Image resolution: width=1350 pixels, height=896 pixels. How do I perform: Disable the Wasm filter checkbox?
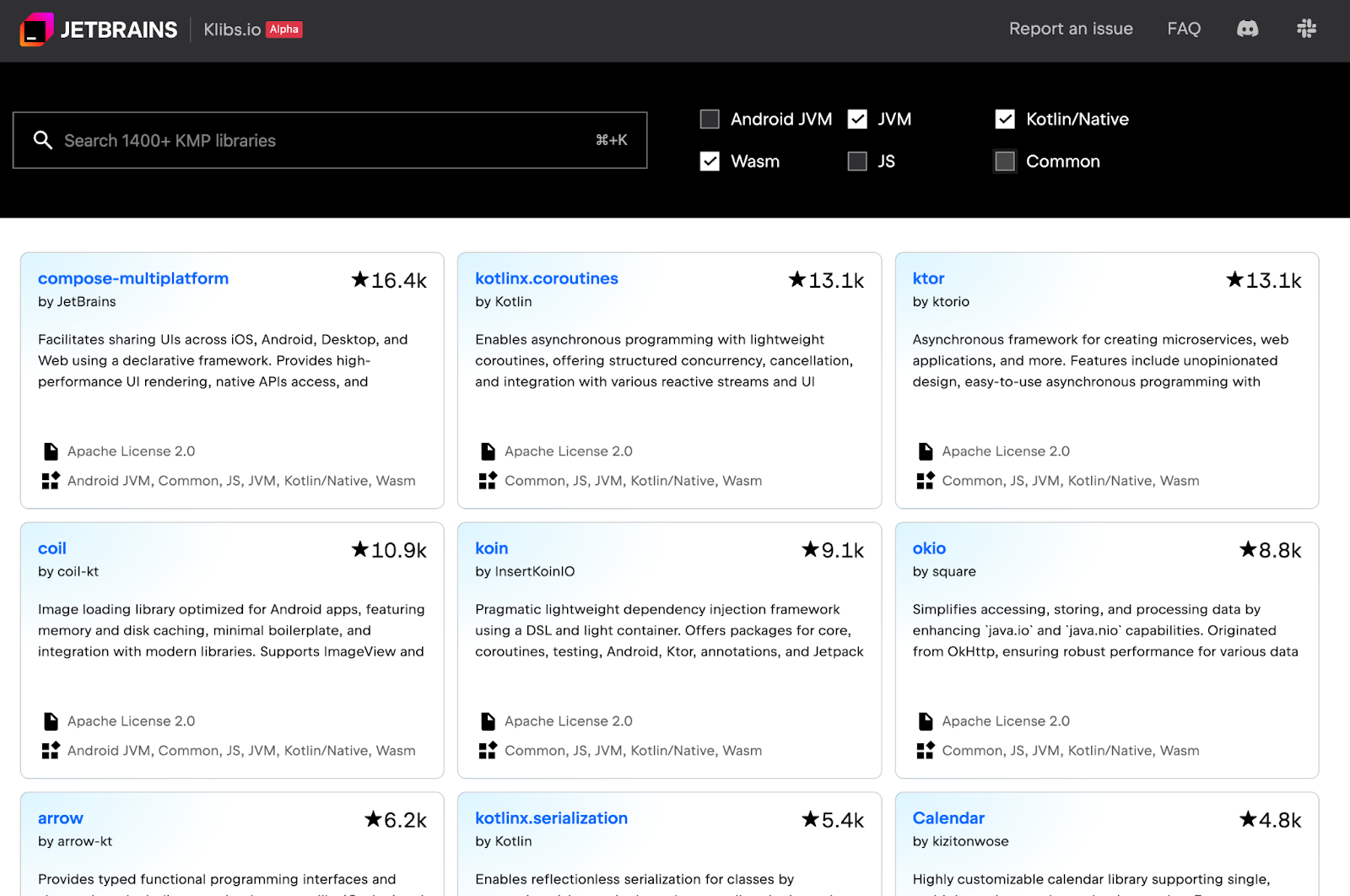click(x=710, y=161)
